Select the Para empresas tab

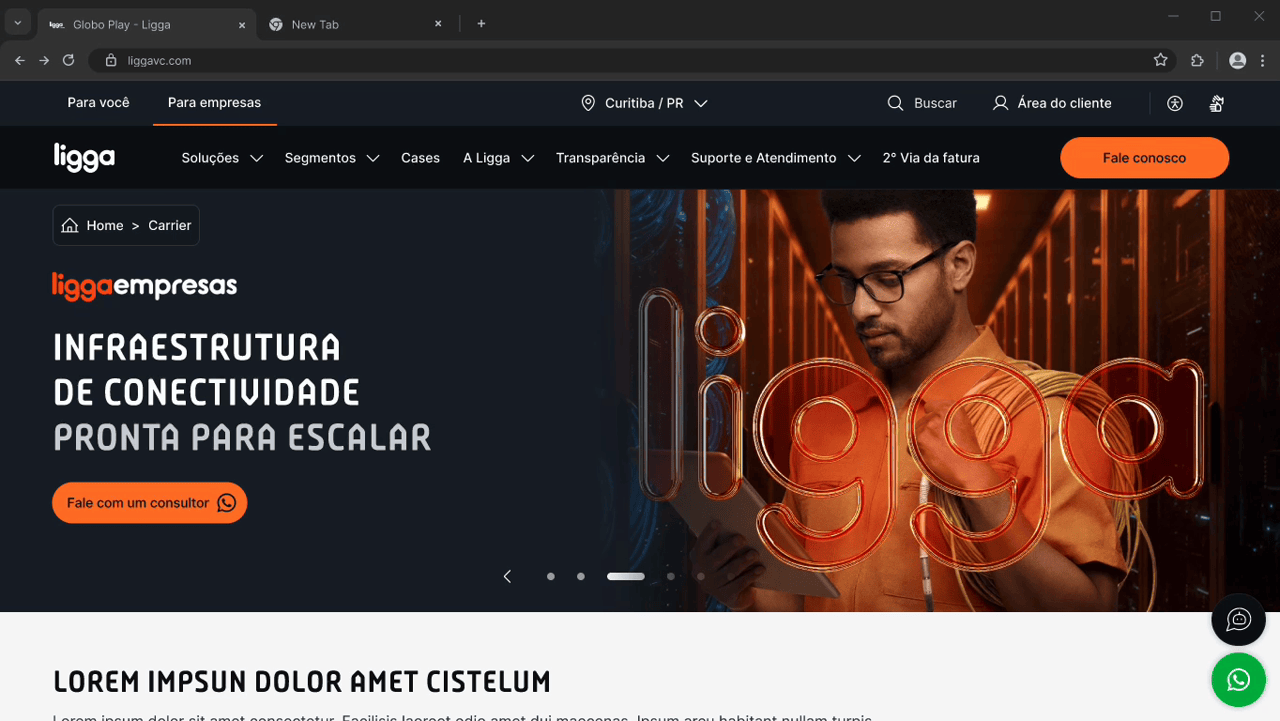coord(214,102)
